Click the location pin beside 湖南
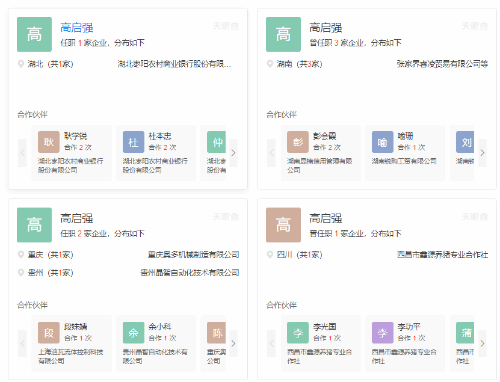This screenshot has height=382, width=500. 270,64
